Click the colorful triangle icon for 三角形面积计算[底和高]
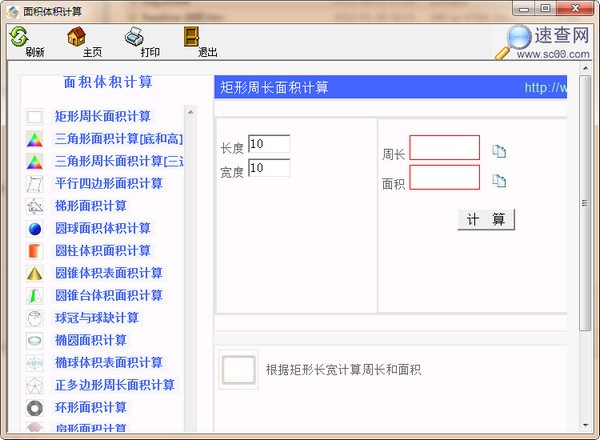 point(35,139)
